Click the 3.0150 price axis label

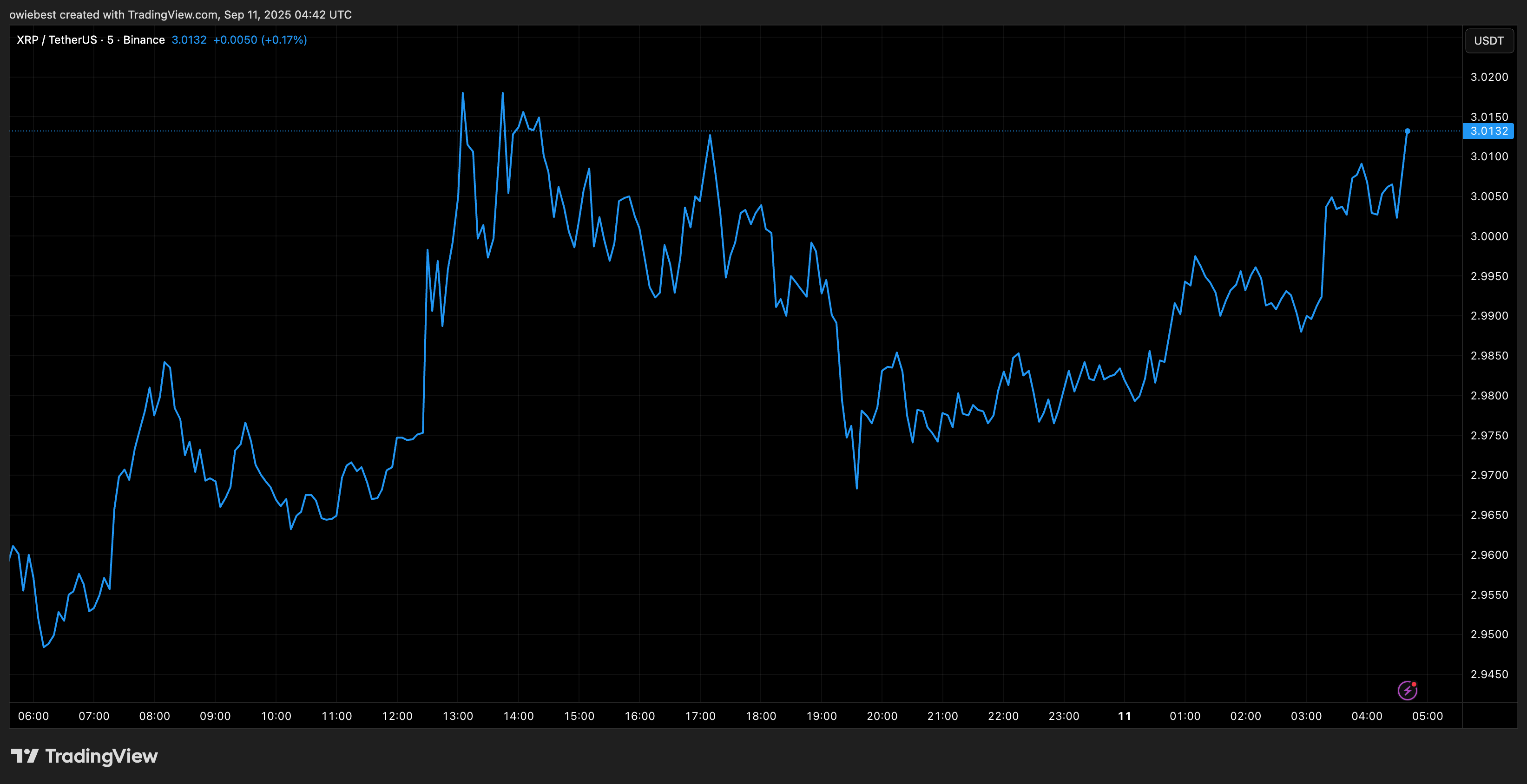click(x=1489, y=117)
